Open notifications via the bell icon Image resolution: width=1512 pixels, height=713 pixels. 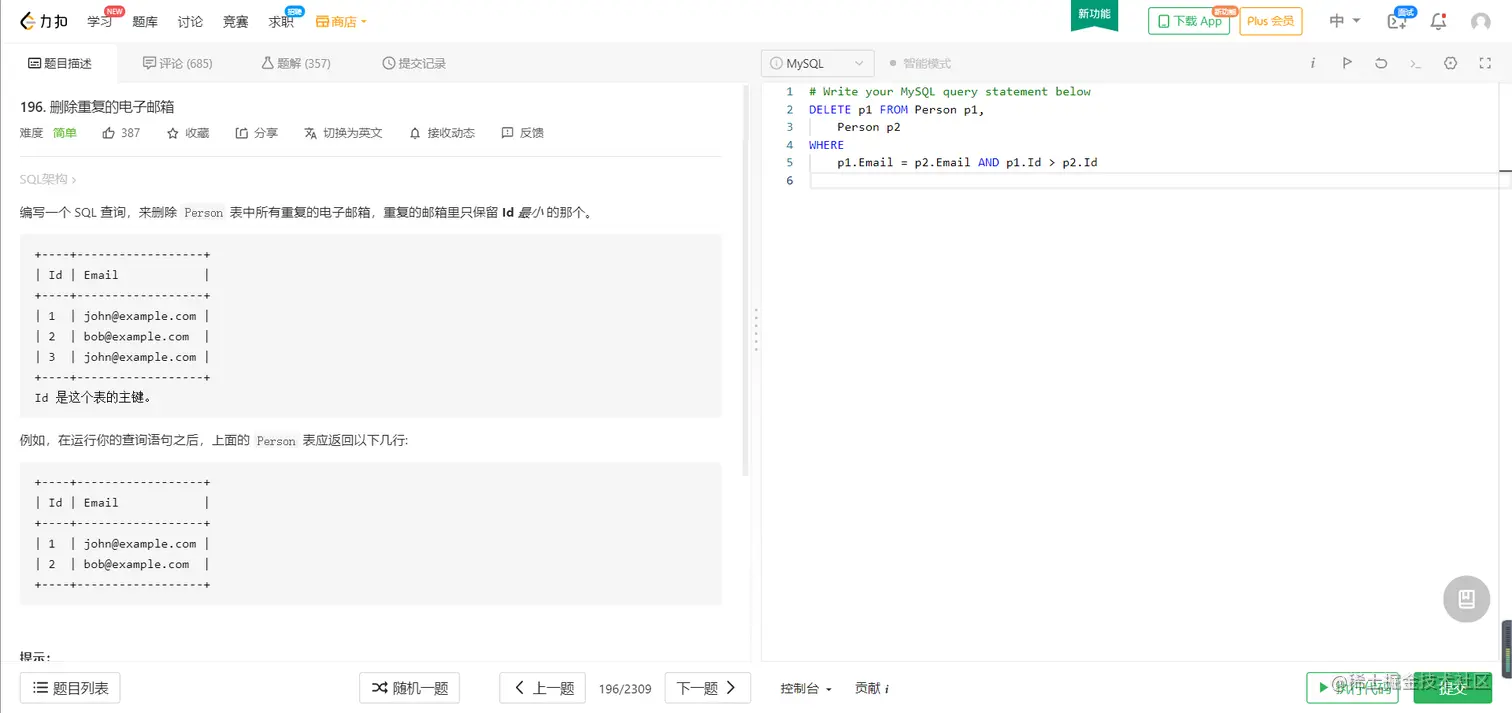pos(1438,20)
